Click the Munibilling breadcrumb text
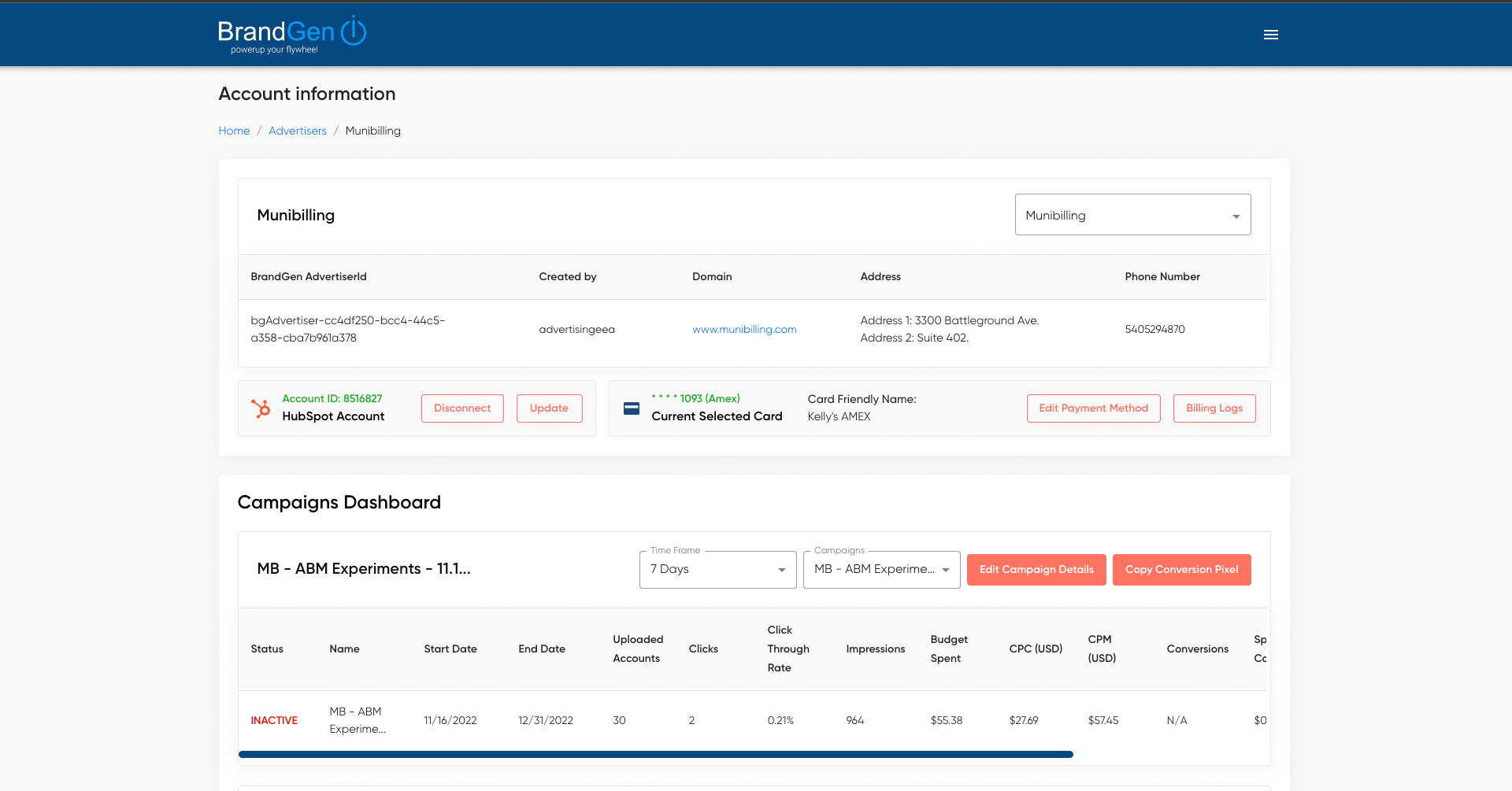This screenshot has height=791, width=1512. [x=373, y=131]
